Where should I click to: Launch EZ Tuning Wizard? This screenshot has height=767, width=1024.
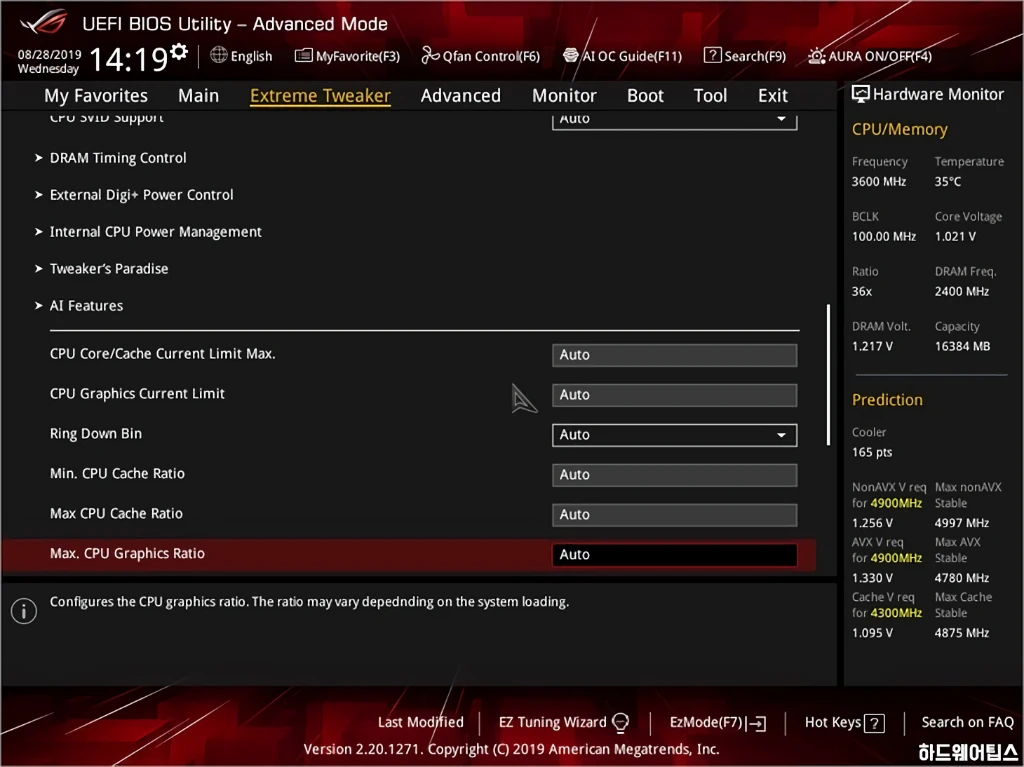[564, 722]
